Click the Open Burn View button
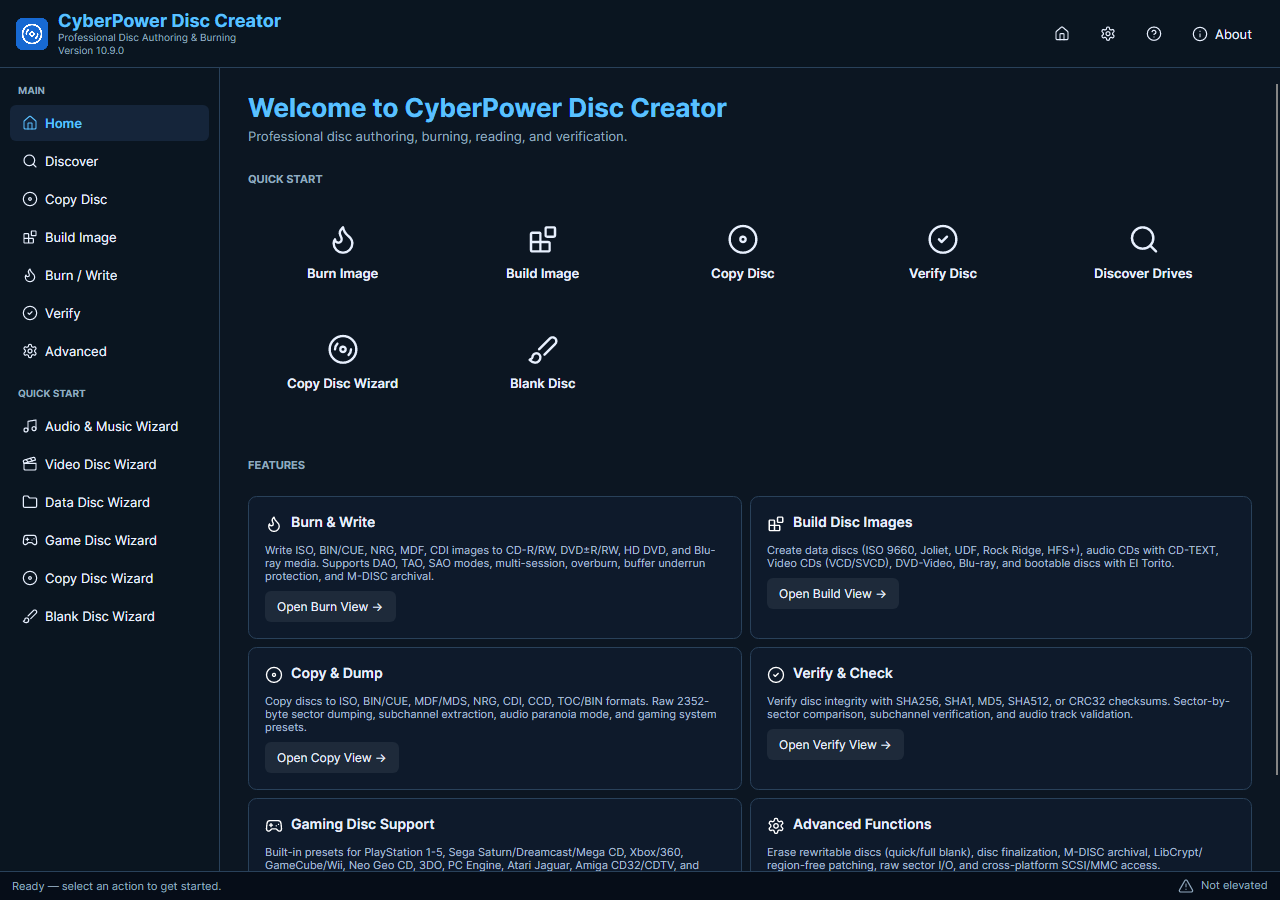Viewport: 1280px width, 900px height. [x=330, y=607]
